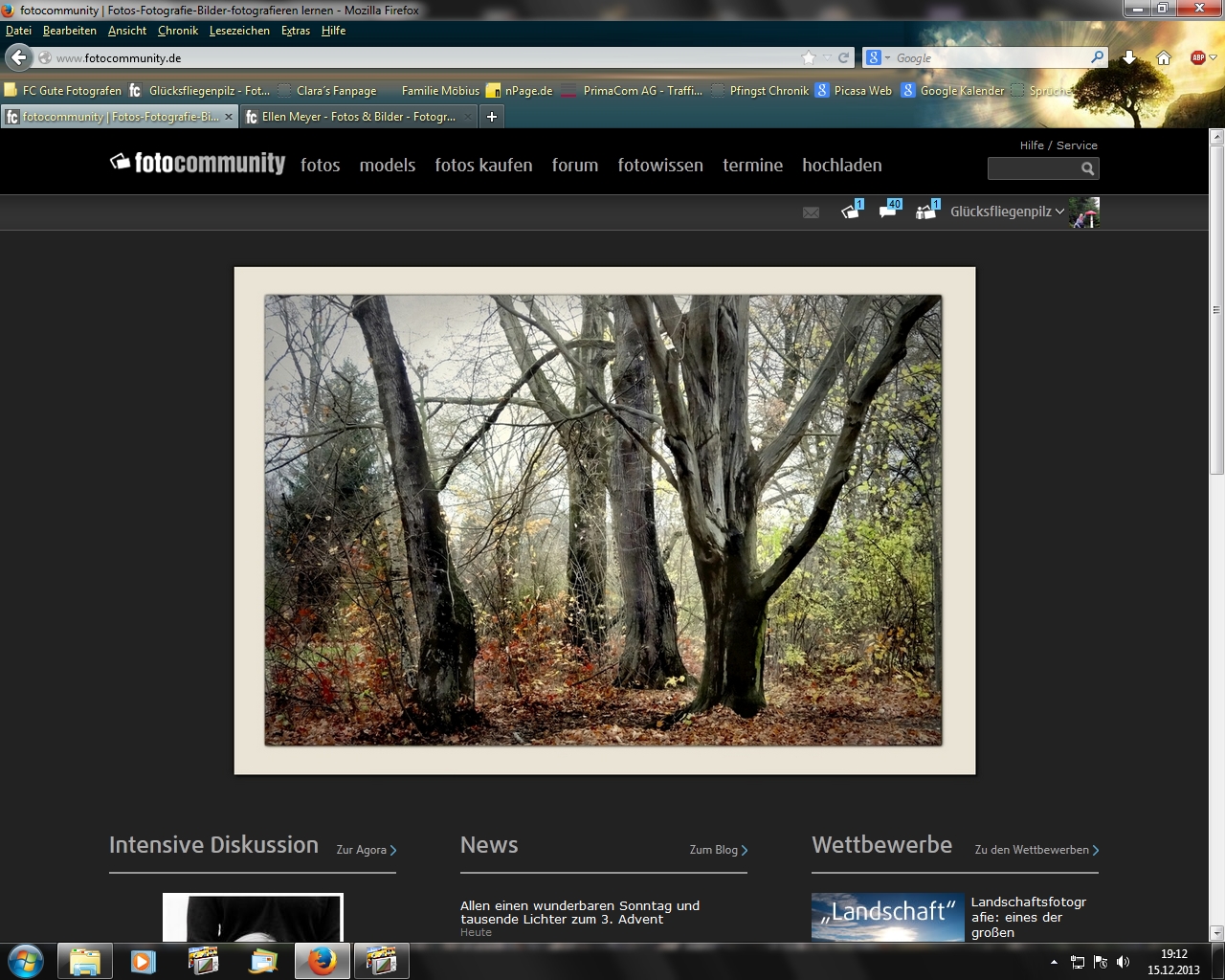This screenshot has width=1225, height=980.
Task: Click the site search magnifier icon
Action: pos(1087,168)
